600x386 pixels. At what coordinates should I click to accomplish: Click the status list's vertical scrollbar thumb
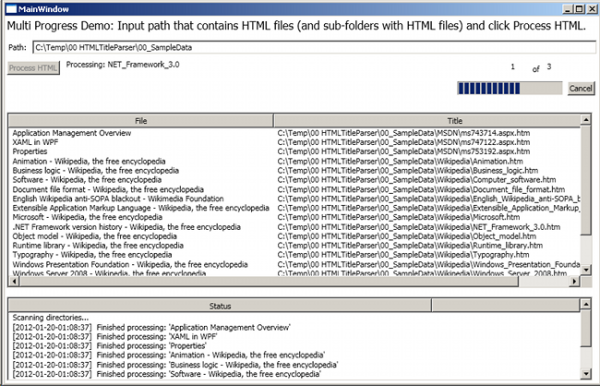(586, 329)
